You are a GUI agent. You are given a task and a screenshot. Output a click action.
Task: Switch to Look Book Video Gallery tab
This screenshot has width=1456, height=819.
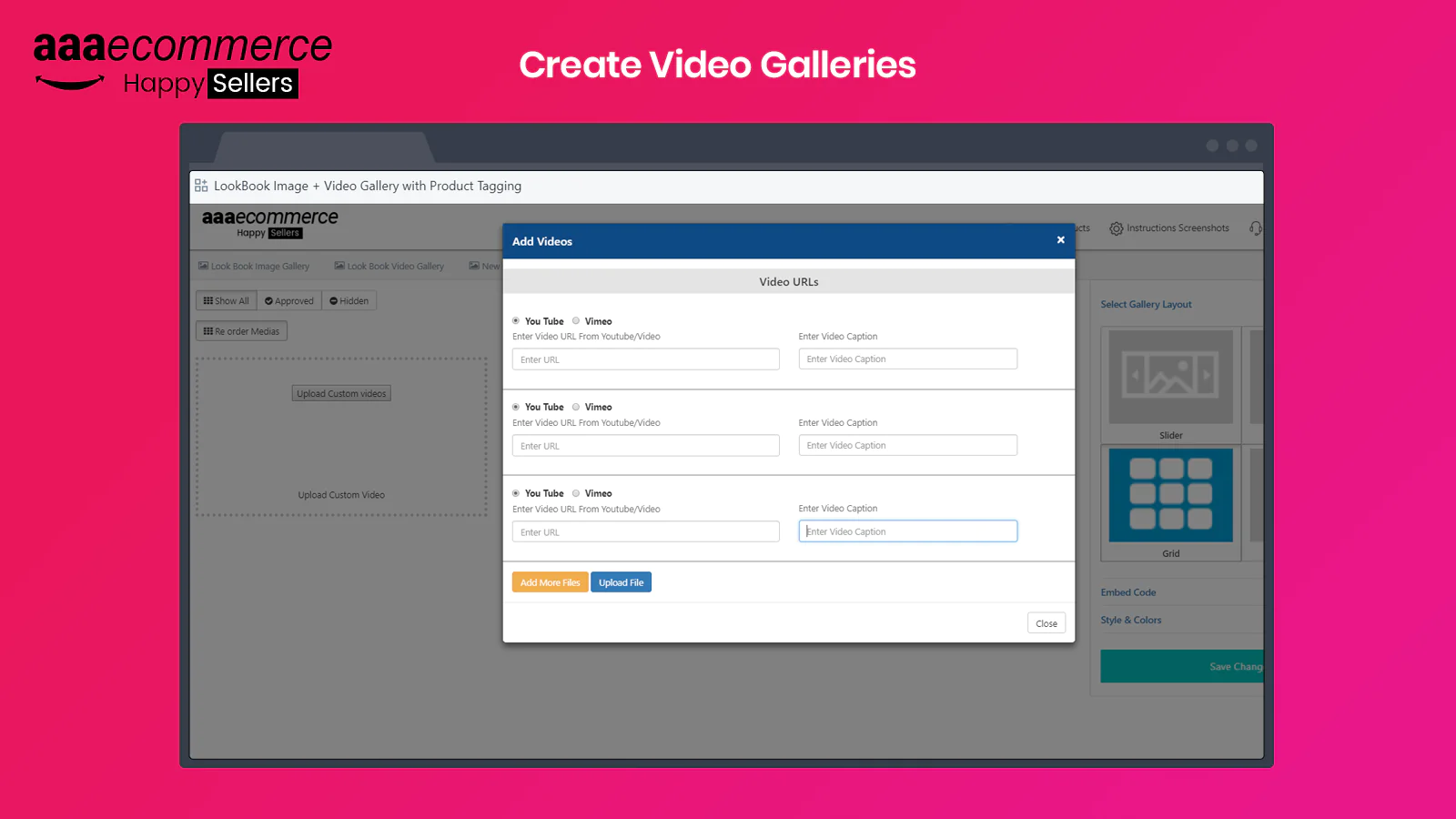coord(389,267)
